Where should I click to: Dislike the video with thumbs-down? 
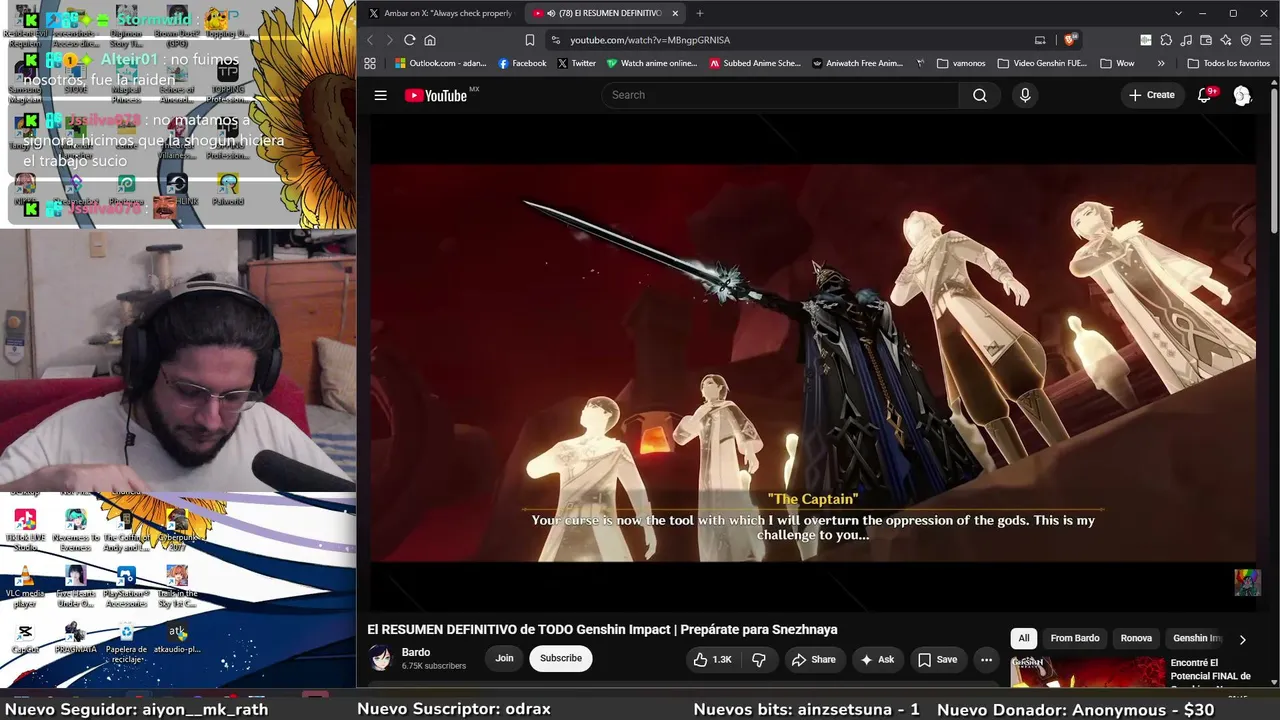coord(759,659)
